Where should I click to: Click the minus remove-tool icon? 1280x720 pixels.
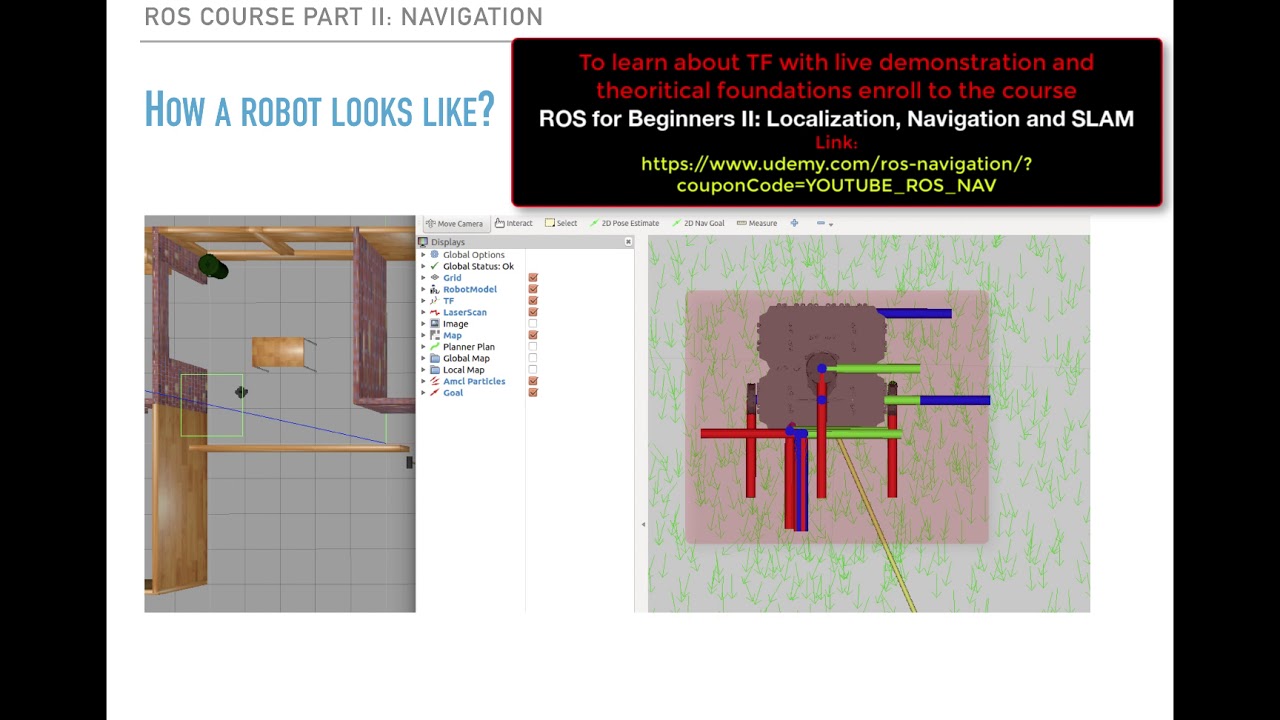(x=821, y=223)
